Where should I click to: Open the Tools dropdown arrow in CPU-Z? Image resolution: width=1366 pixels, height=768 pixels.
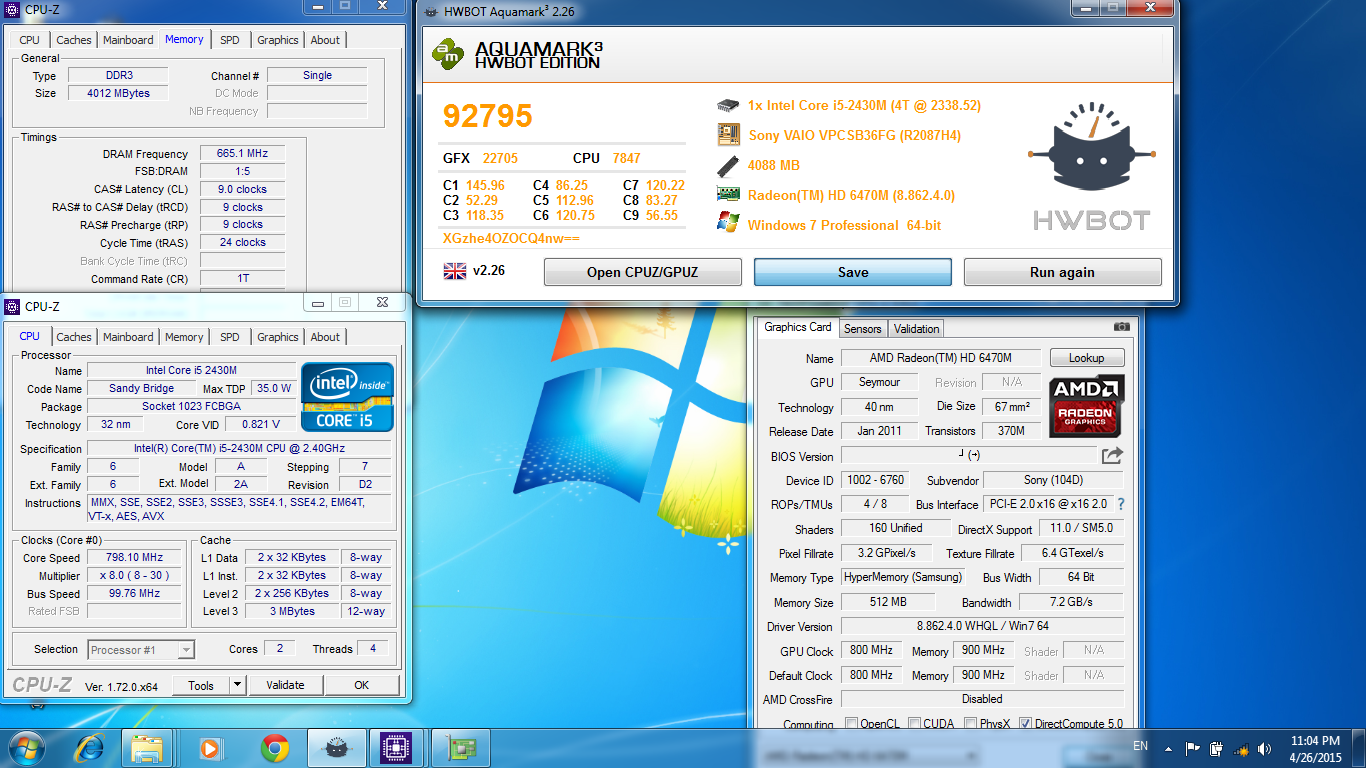tap(237, 685)
